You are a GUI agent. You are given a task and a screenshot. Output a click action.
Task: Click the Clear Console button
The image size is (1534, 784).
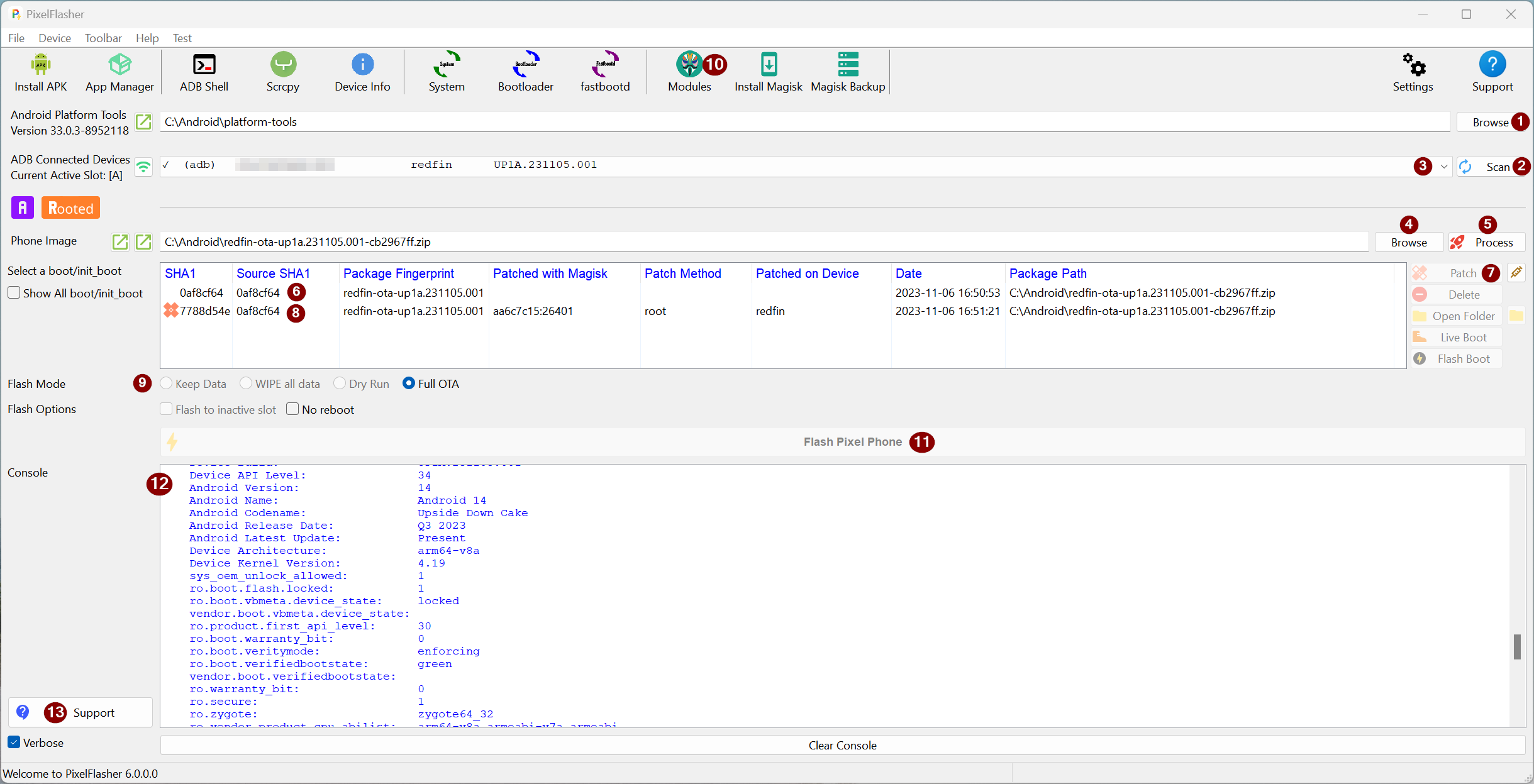tap(843, 744)
